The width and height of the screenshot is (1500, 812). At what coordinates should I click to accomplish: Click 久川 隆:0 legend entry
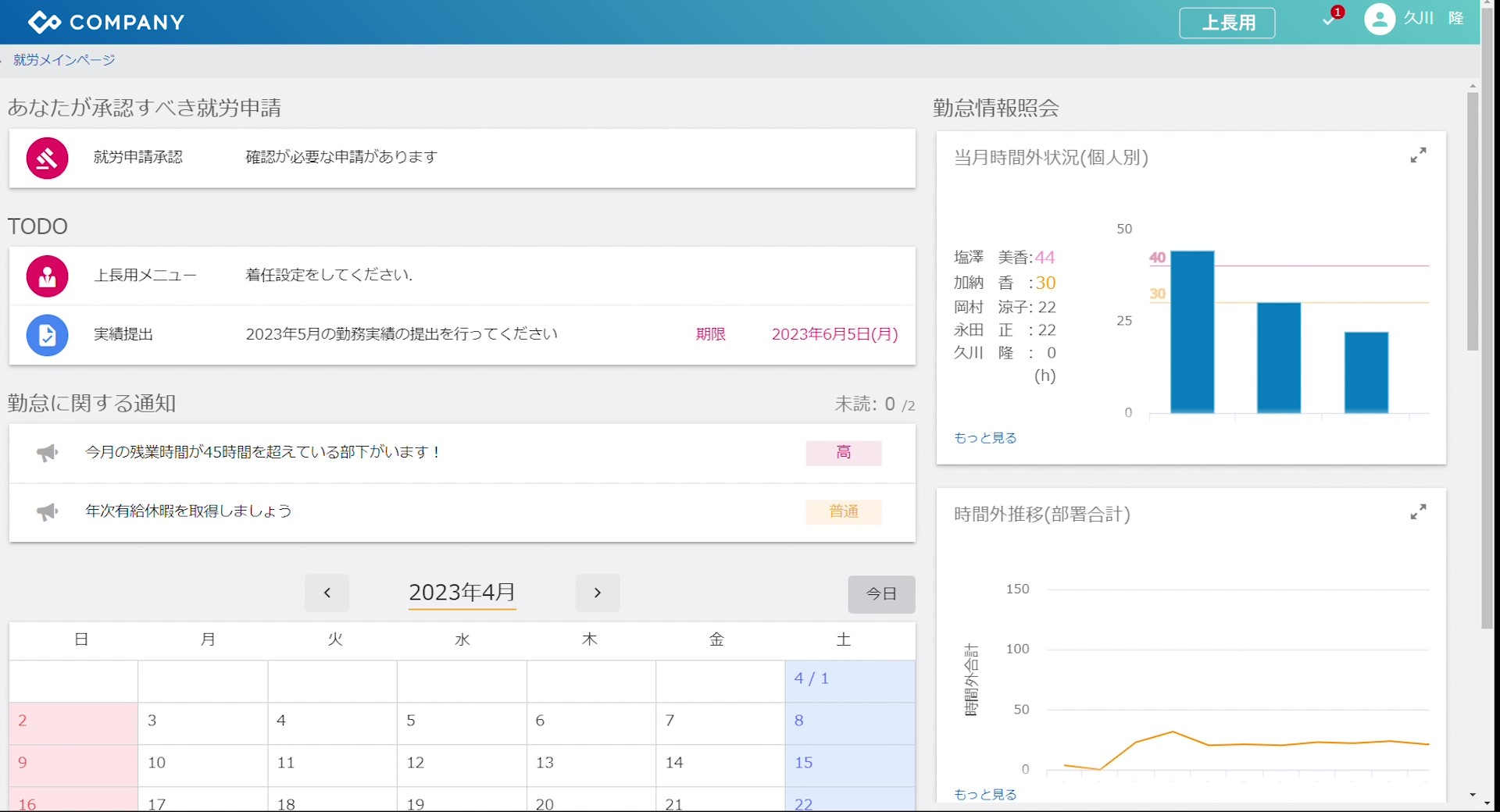pos(1004,353)
